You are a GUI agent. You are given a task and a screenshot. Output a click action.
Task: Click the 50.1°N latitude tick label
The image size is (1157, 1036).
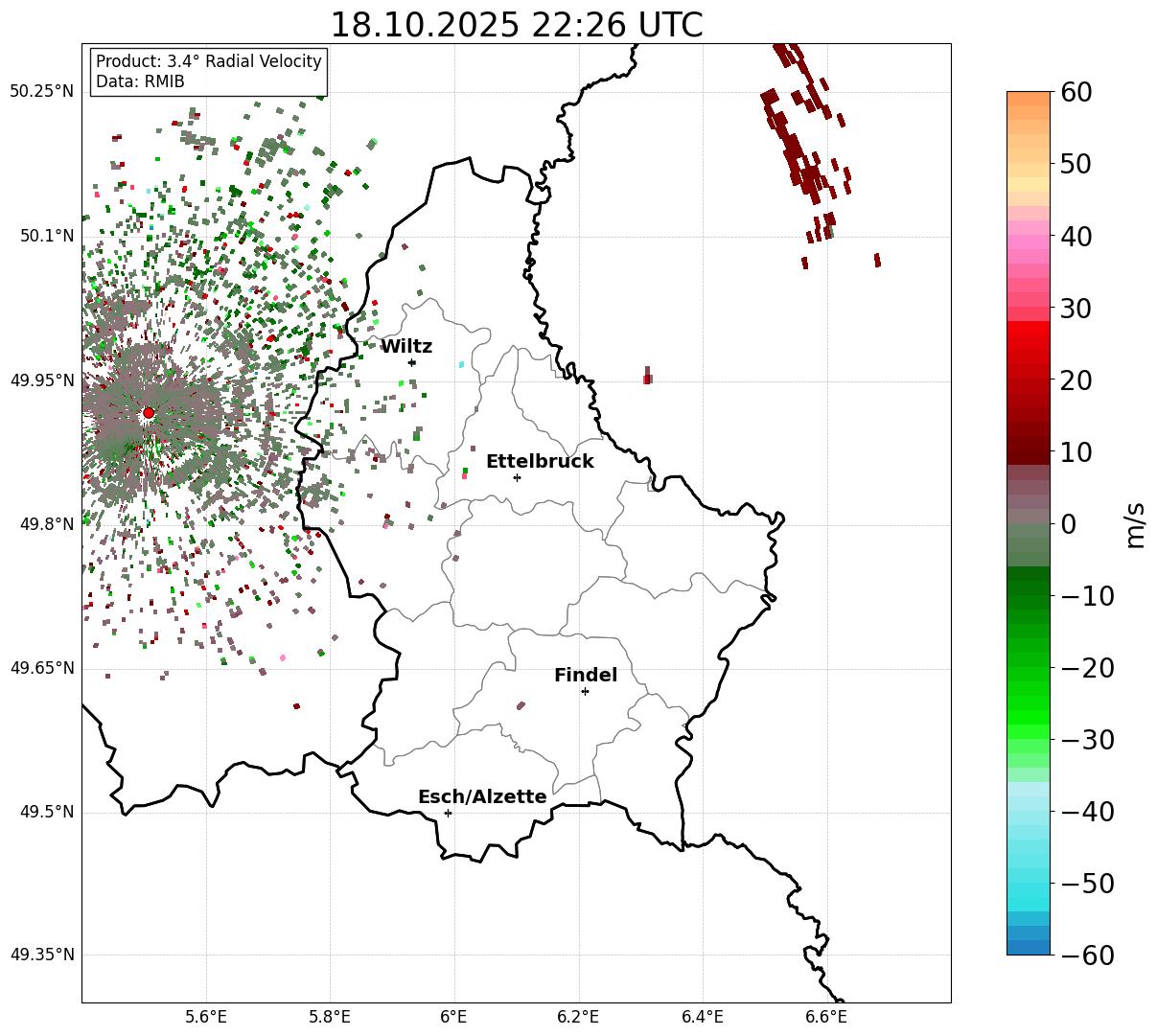click(46, 236)
